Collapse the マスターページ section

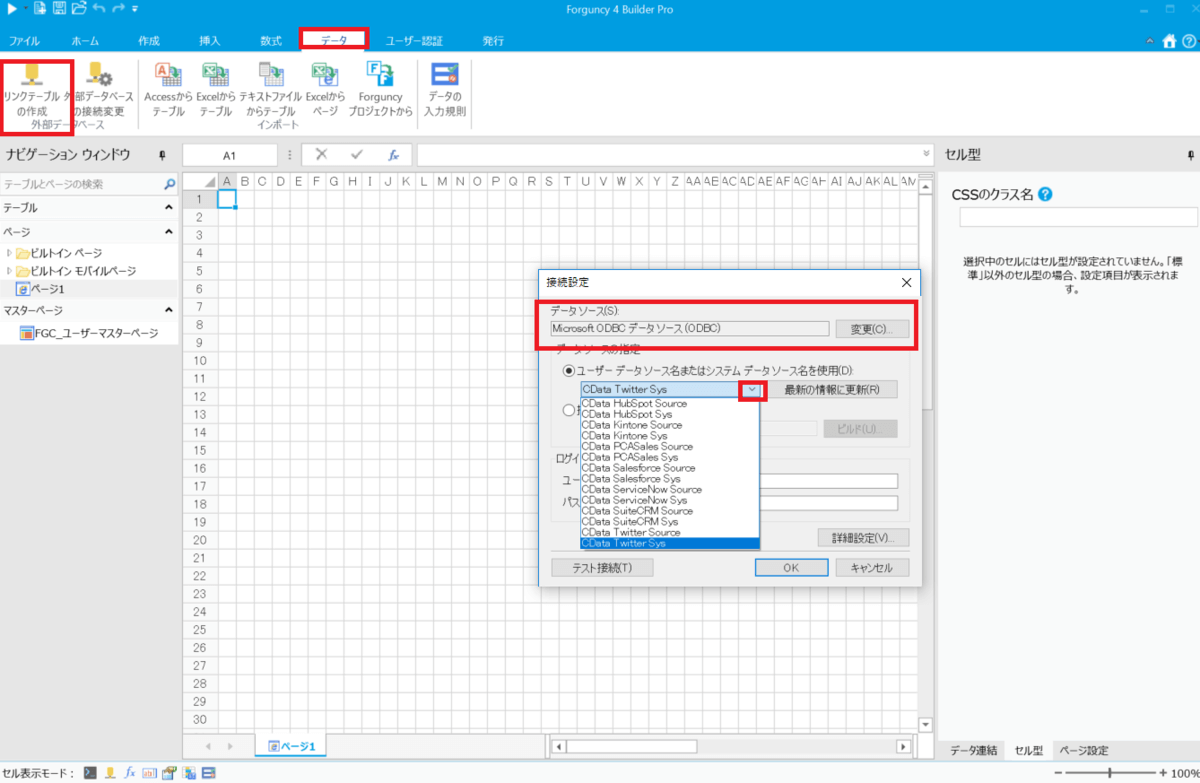pyautogui.click(x=168, y=311)
